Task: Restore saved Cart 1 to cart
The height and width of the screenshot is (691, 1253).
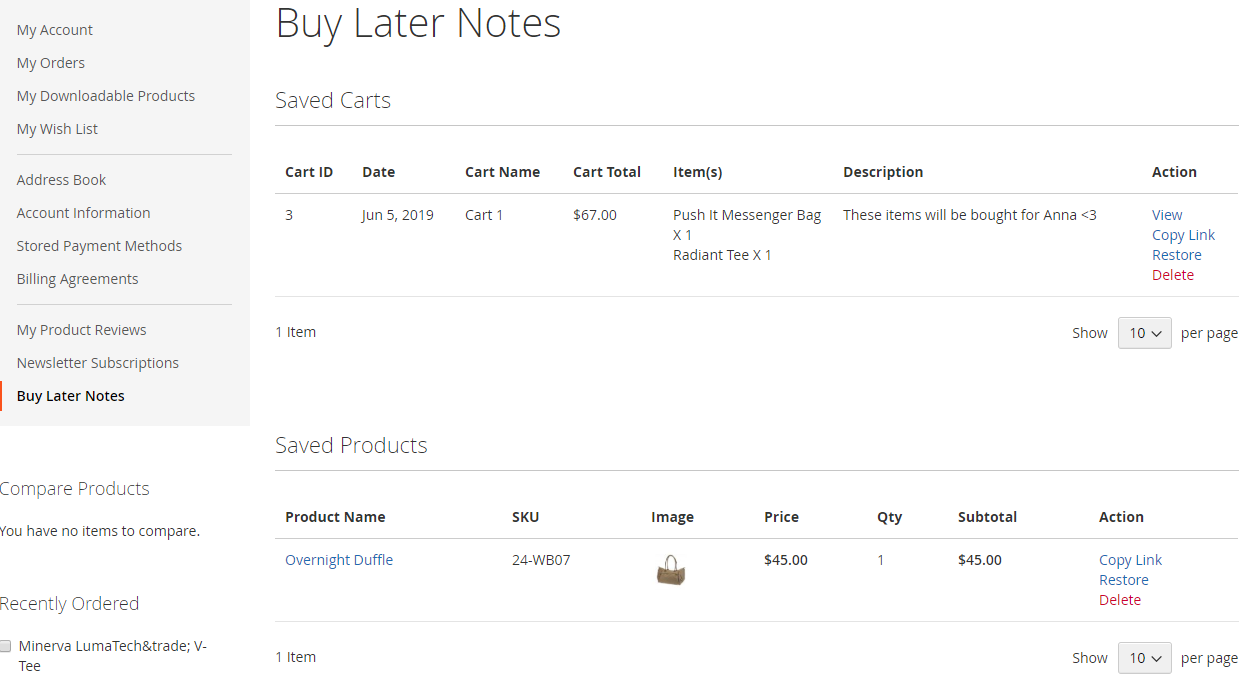Action: pyautogui.click(x=1176, y=255)
